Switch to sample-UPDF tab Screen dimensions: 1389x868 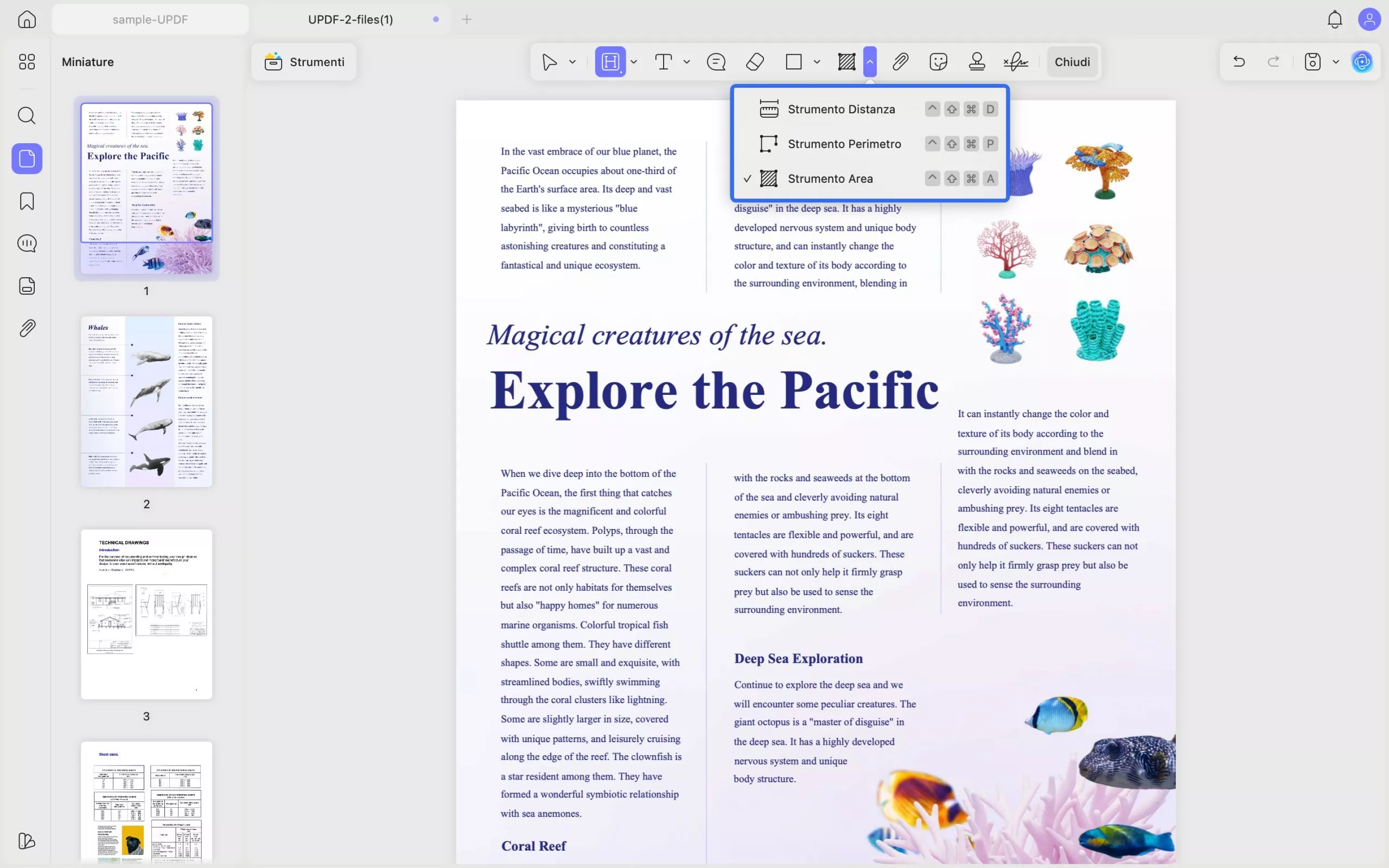pos(150,20)
